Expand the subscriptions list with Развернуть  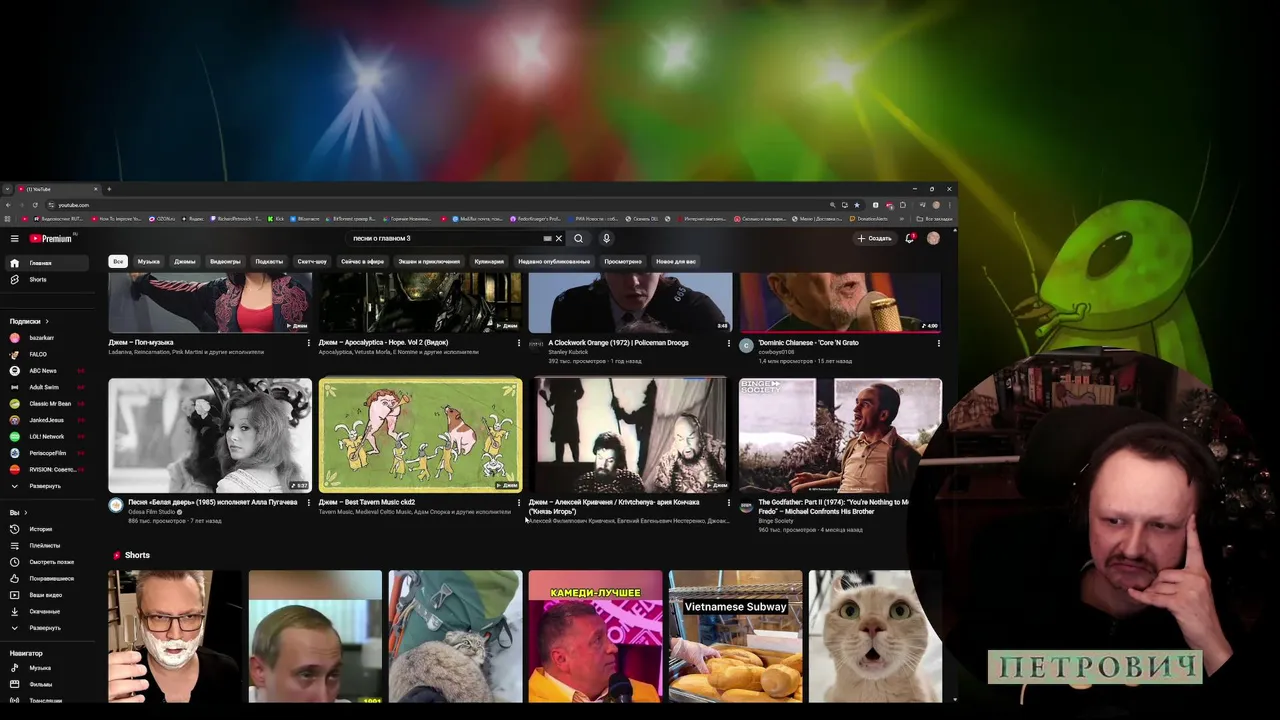(x=45, y=486)
